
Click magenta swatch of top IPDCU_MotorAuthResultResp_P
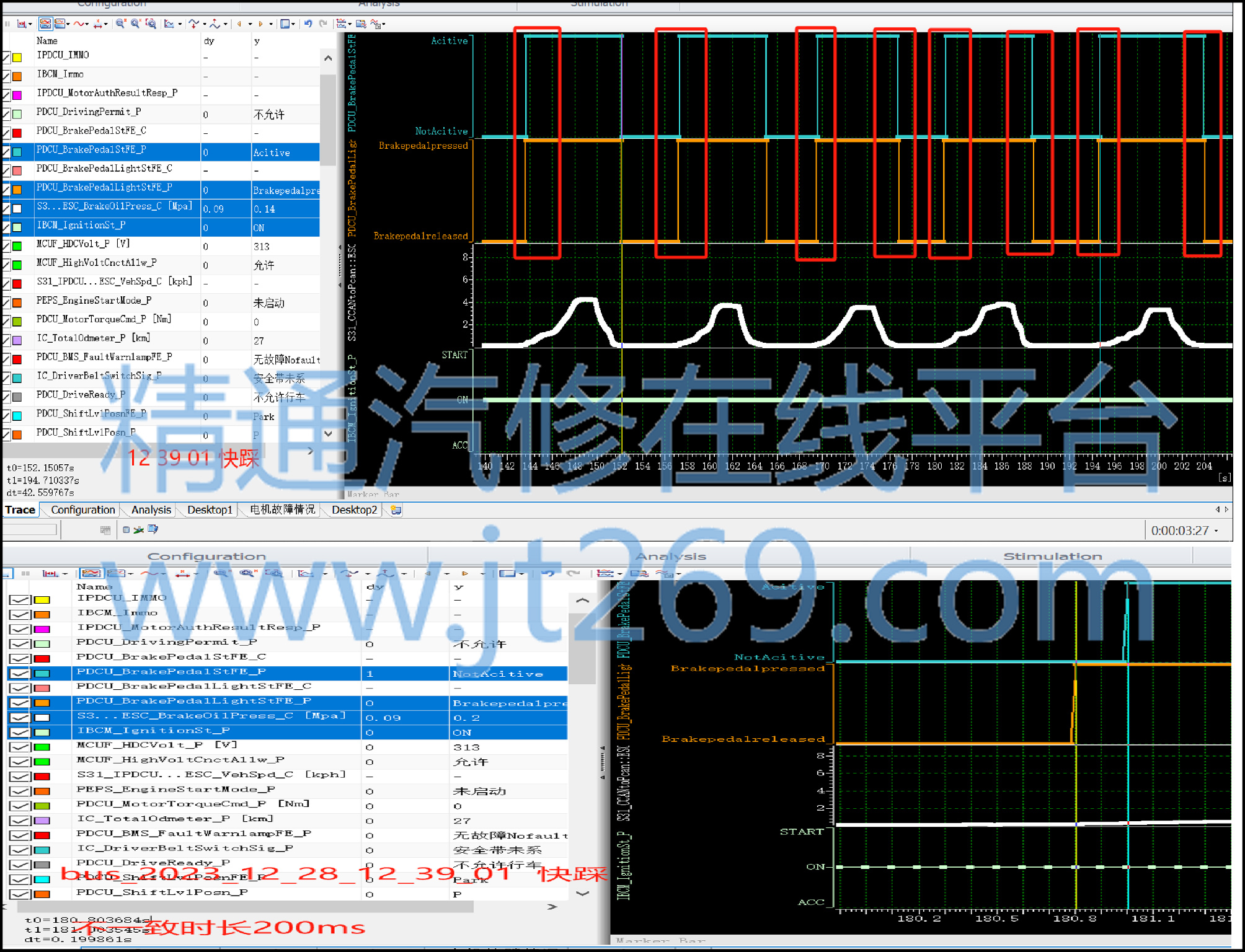tap(17, 95)
